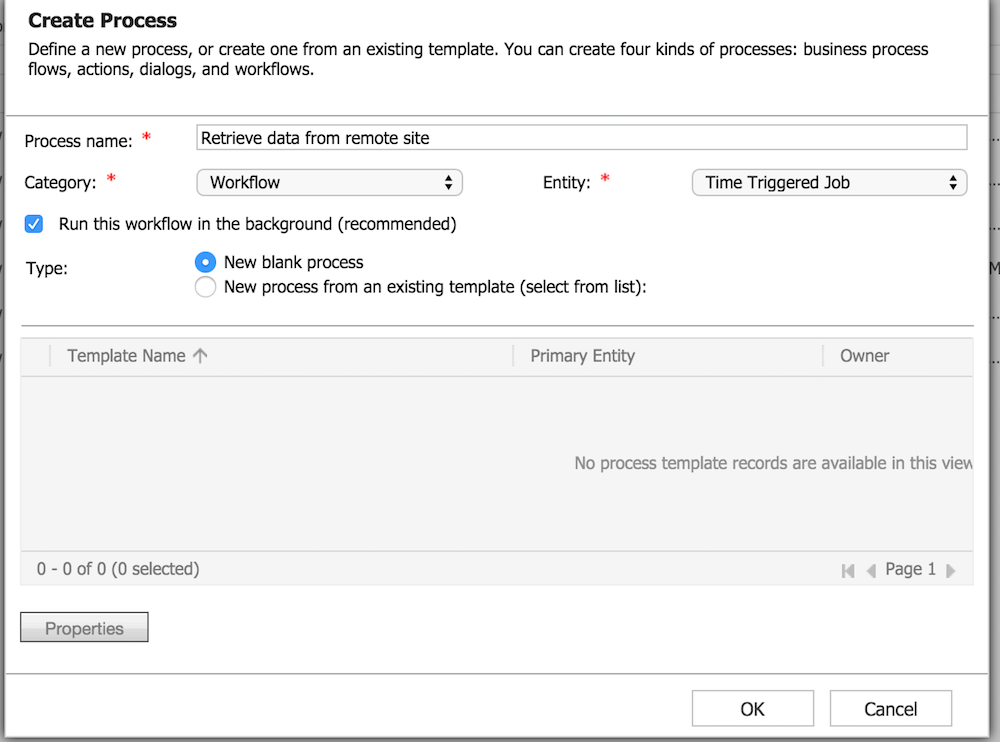Click the Page 1 indicator text
The height and width of the screenshot is (742, 1000).
tap(910, 569)
